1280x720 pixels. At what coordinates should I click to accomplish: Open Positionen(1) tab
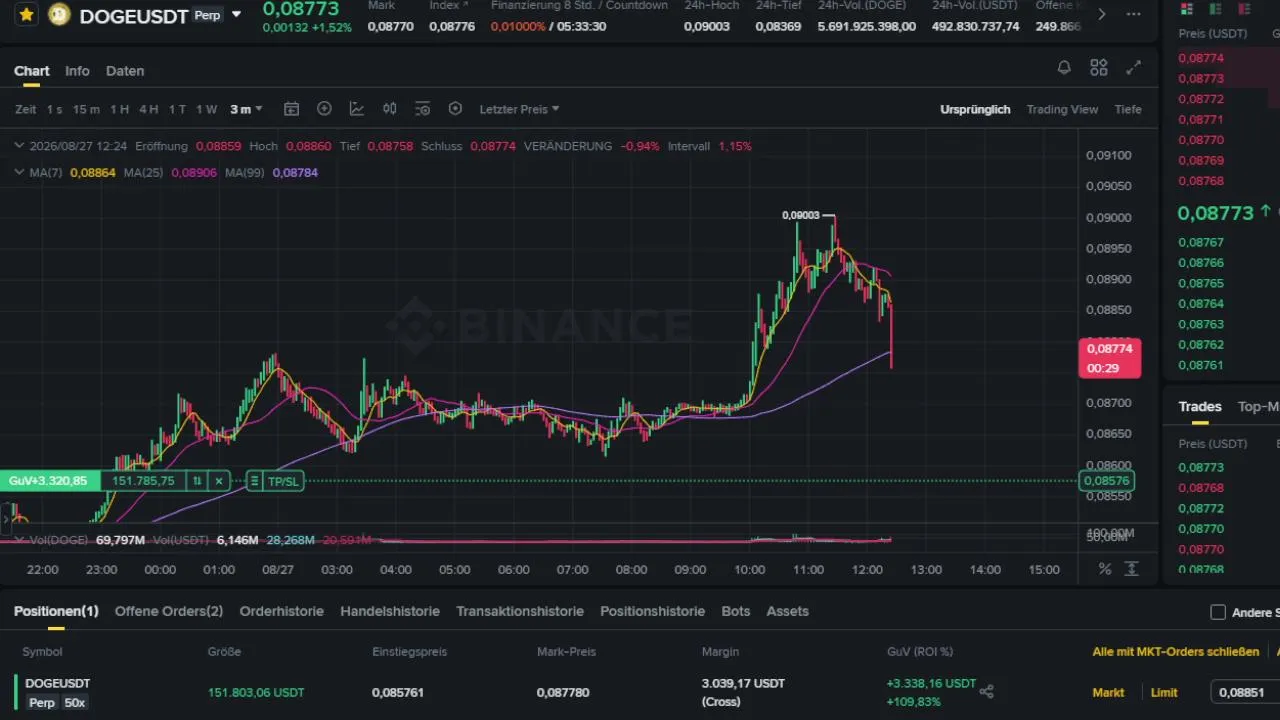click(56, 611)
